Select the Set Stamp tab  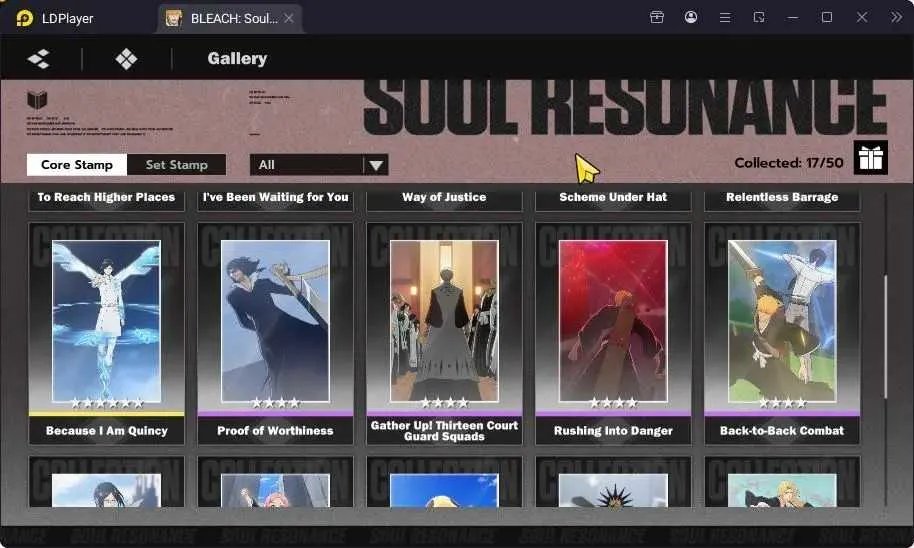(177, 165)
